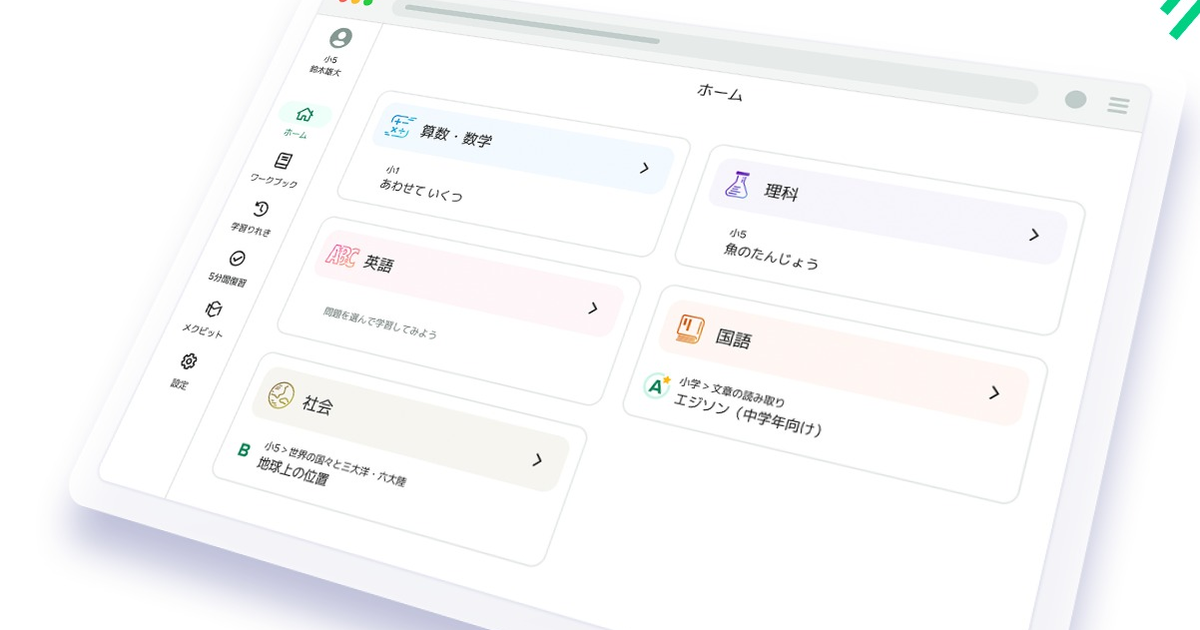Click the ホーム page heading
This screenshot has height=630, width=1200.
[x=720, y=93]
